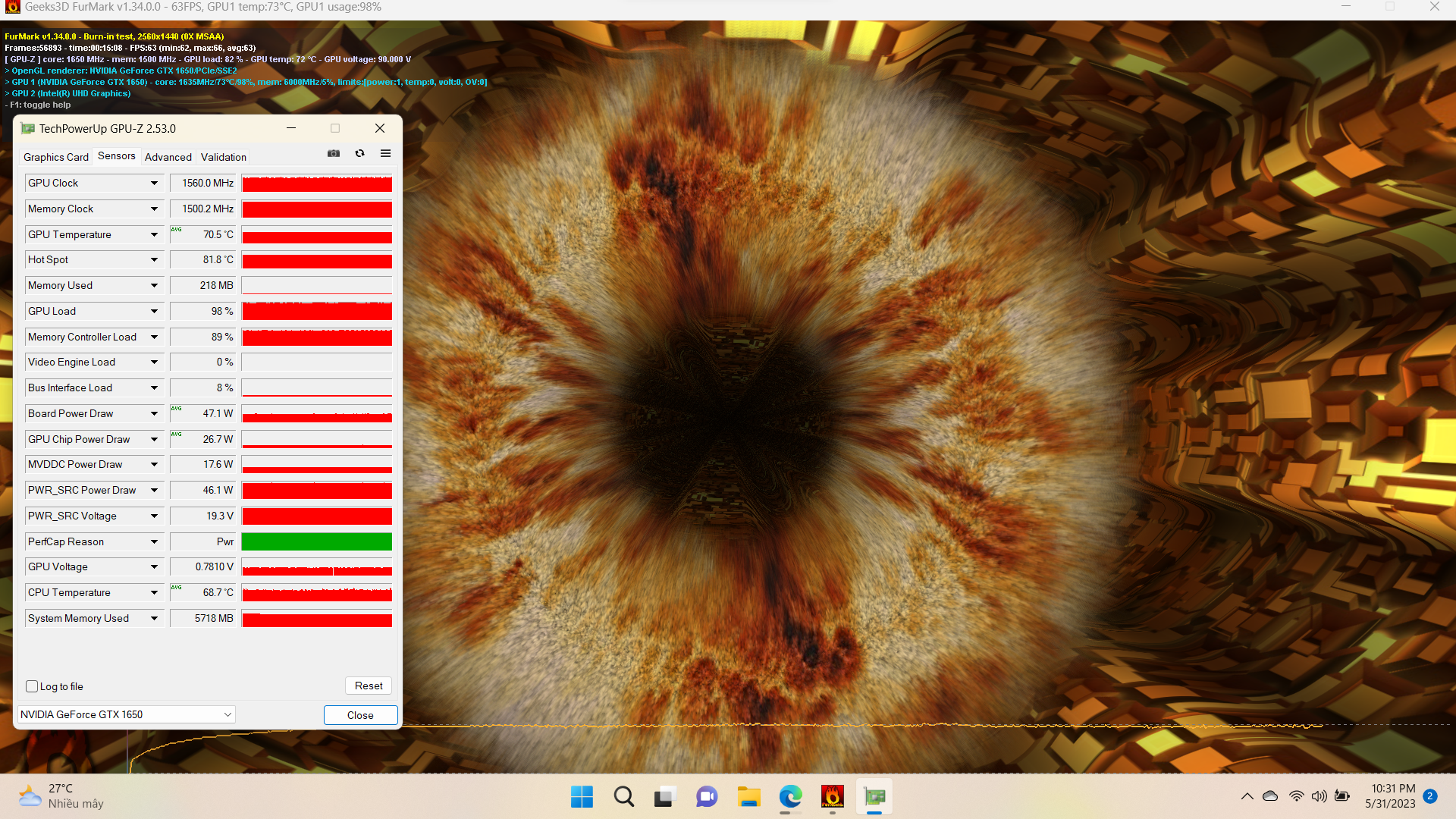Open the taskbar Search icon
Viewport: 1456px width, 819px height.
[x=623, y=796]
